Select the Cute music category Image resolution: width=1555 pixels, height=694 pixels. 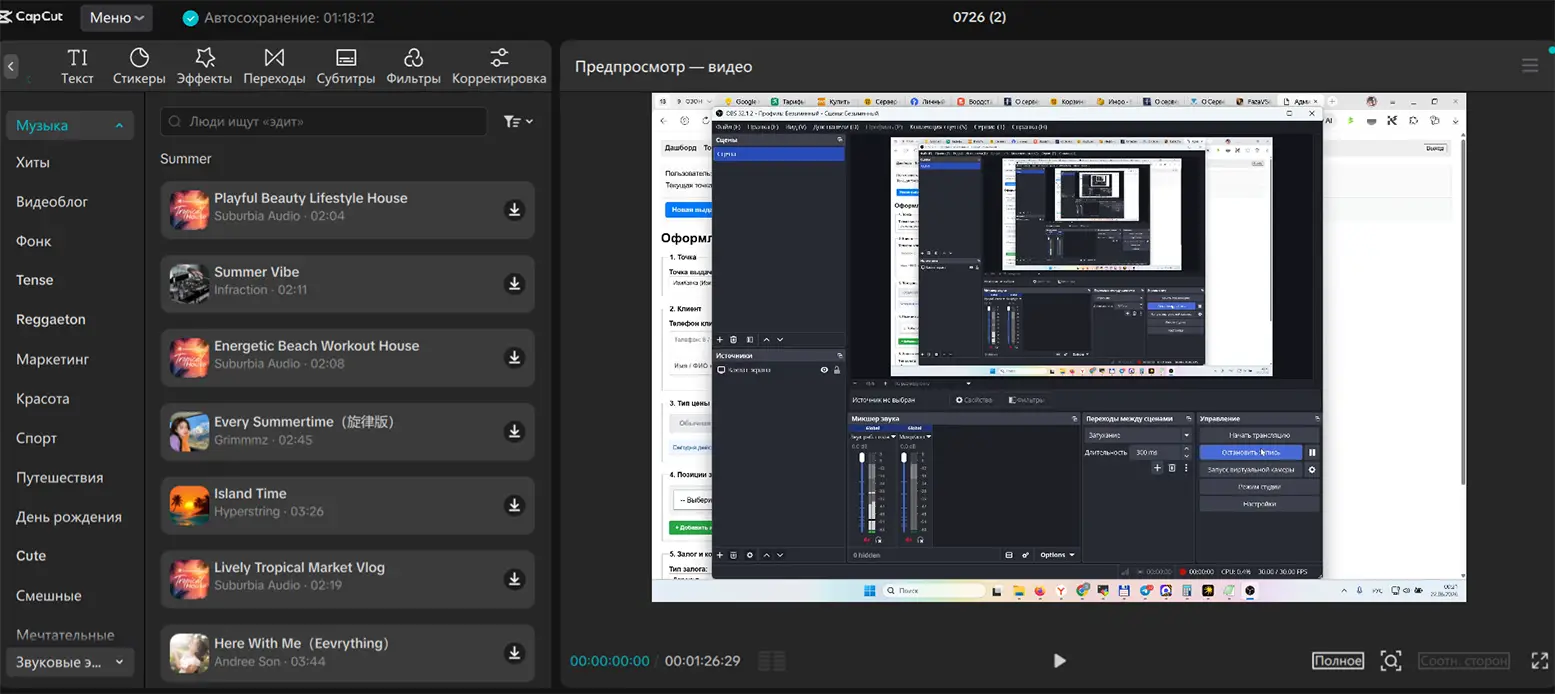click(31, 556)
